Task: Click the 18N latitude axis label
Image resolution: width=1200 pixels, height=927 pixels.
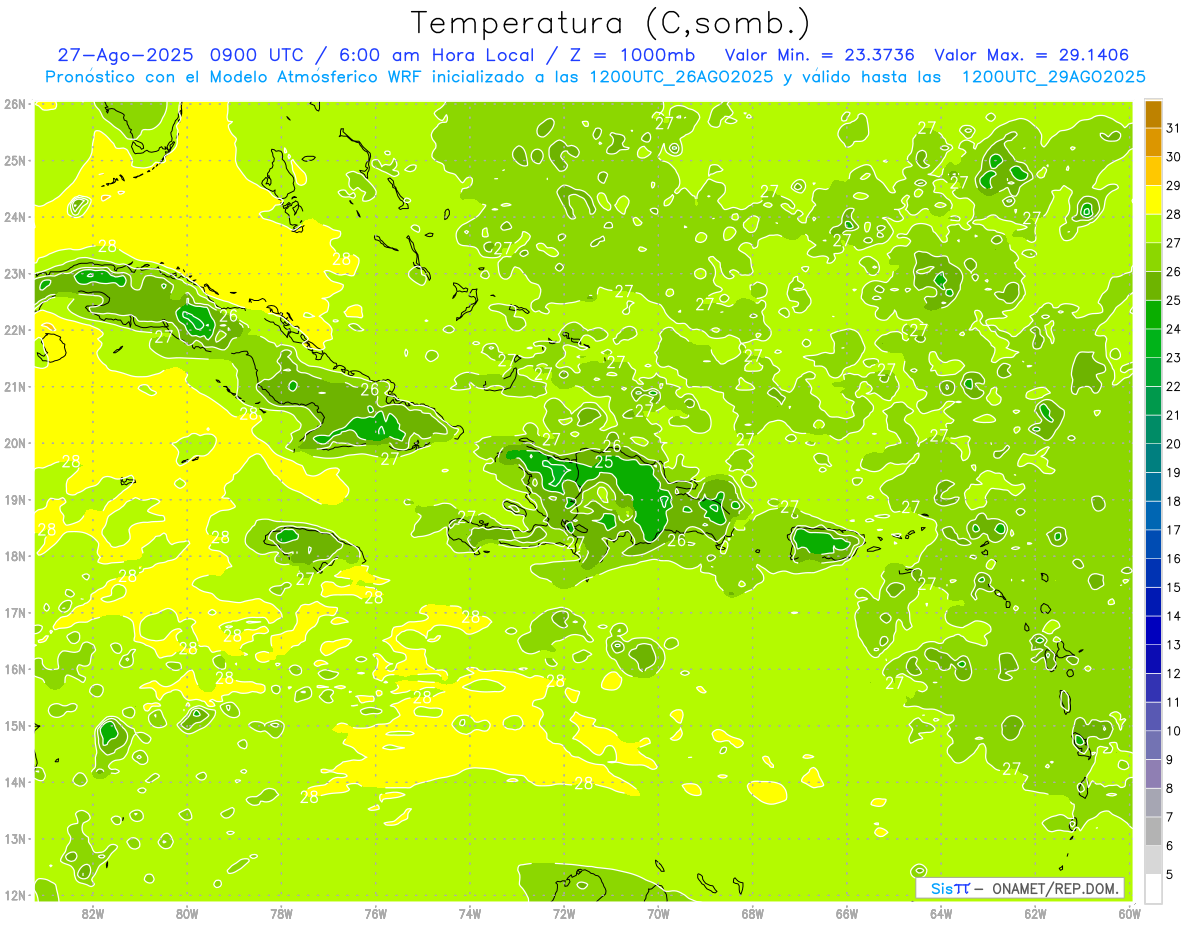Action: [15, 556]
